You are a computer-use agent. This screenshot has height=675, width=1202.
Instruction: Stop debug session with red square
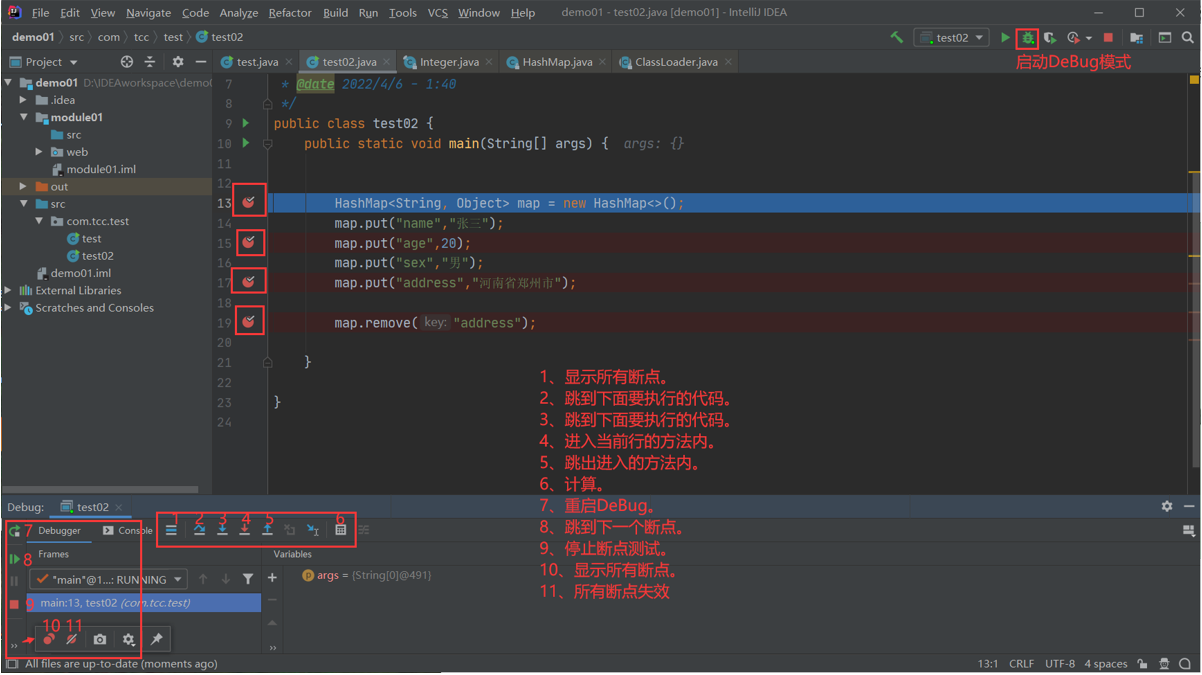coord(14,604)
